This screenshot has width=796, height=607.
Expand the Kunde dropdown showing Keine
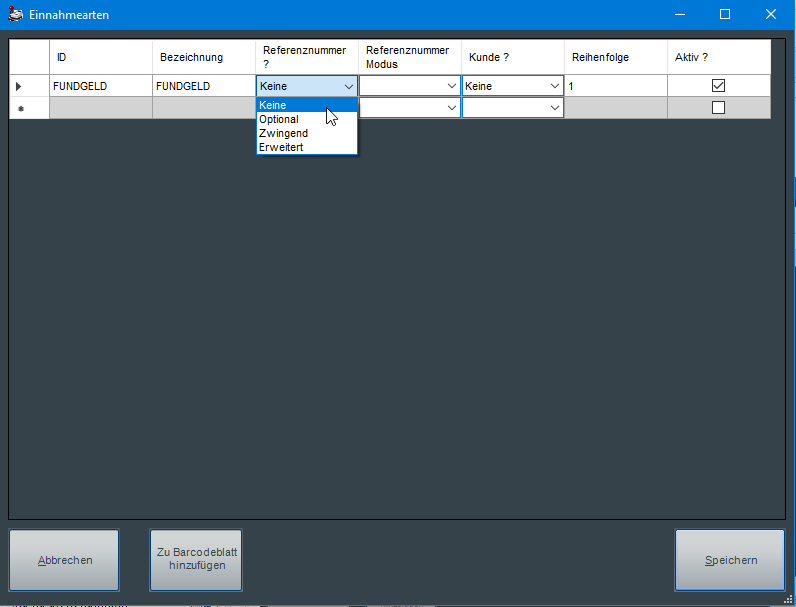[554, 86]
